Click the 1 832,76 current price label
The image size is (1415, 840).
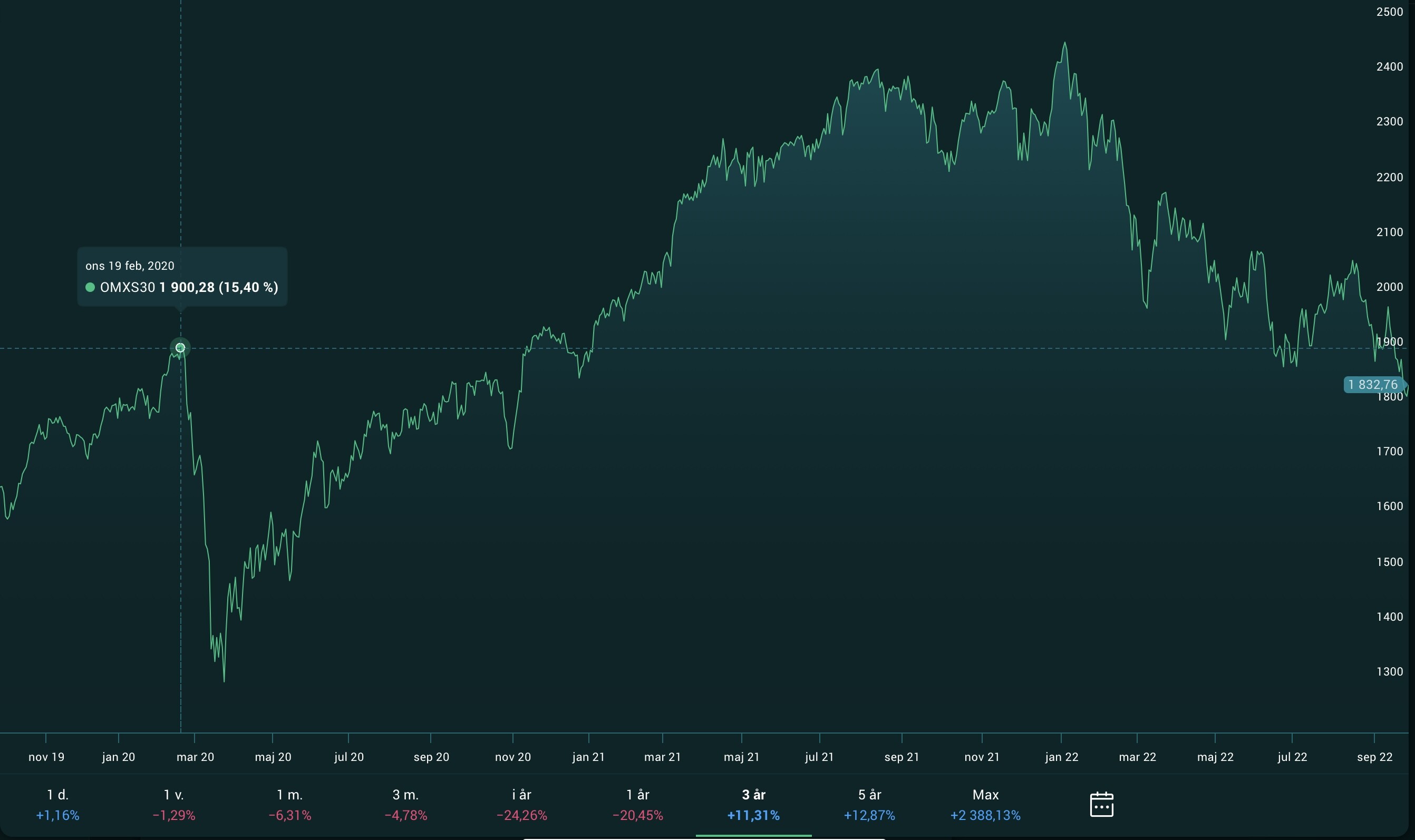[x=1372, y=385]
